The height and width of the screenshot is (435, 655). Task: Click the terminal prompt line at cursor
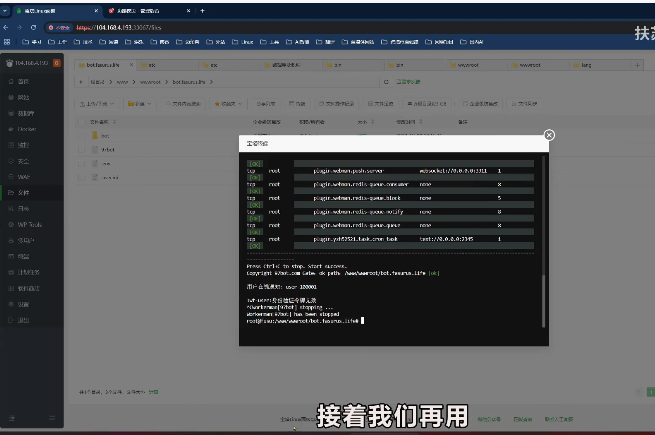[x=305, y=321]
